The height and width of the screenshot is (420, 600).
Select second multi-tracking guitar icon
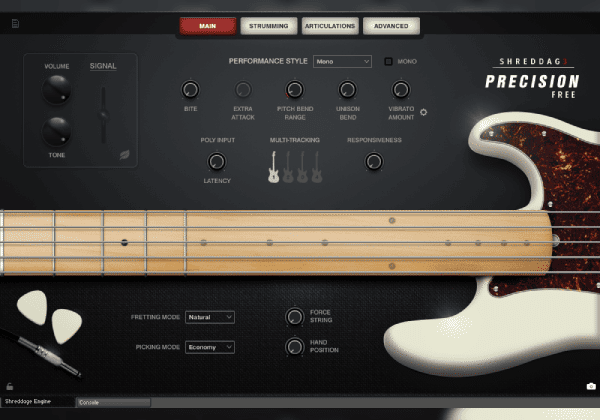pos(288,167)
